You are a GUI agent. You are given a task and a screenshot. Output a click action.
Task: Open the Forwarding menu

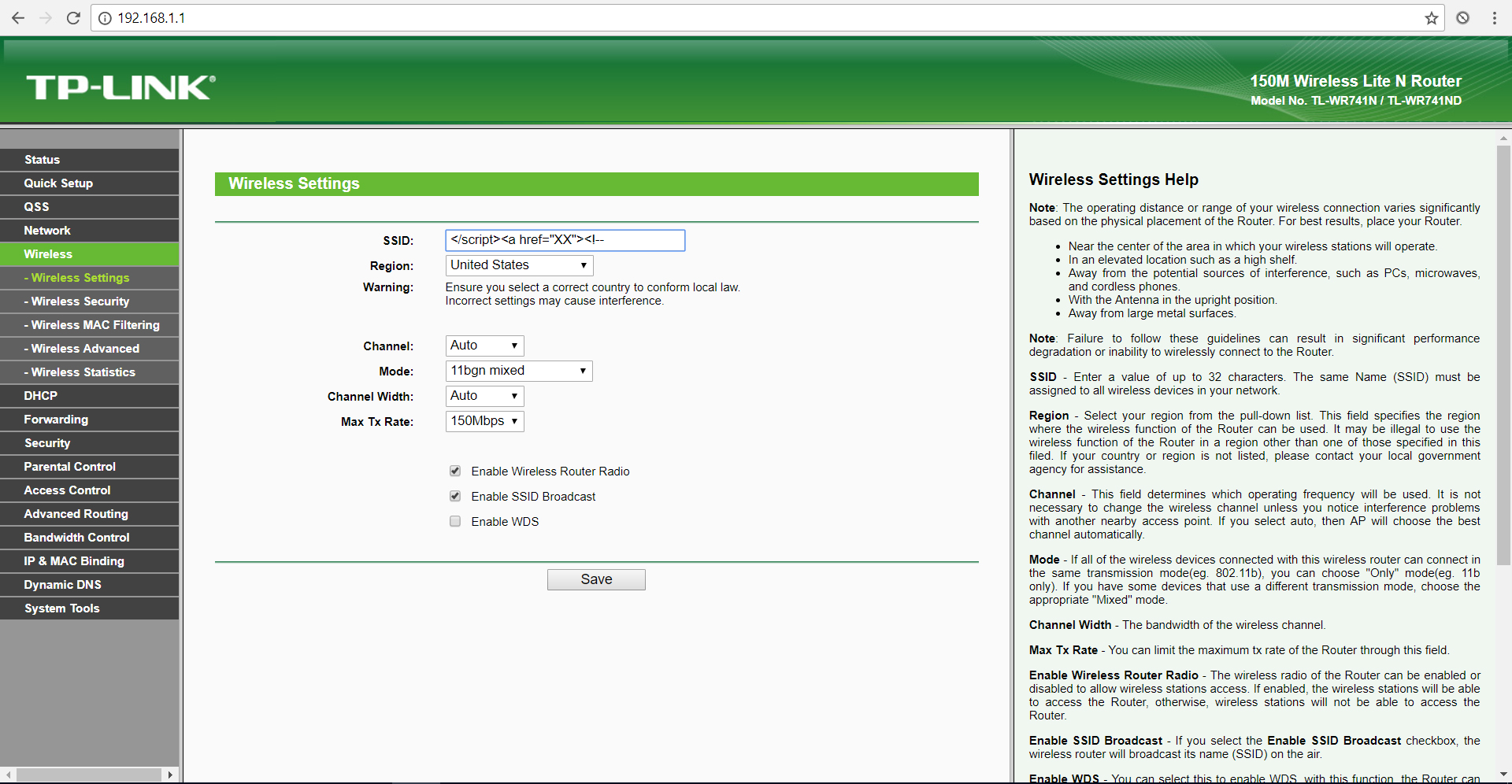90,420
